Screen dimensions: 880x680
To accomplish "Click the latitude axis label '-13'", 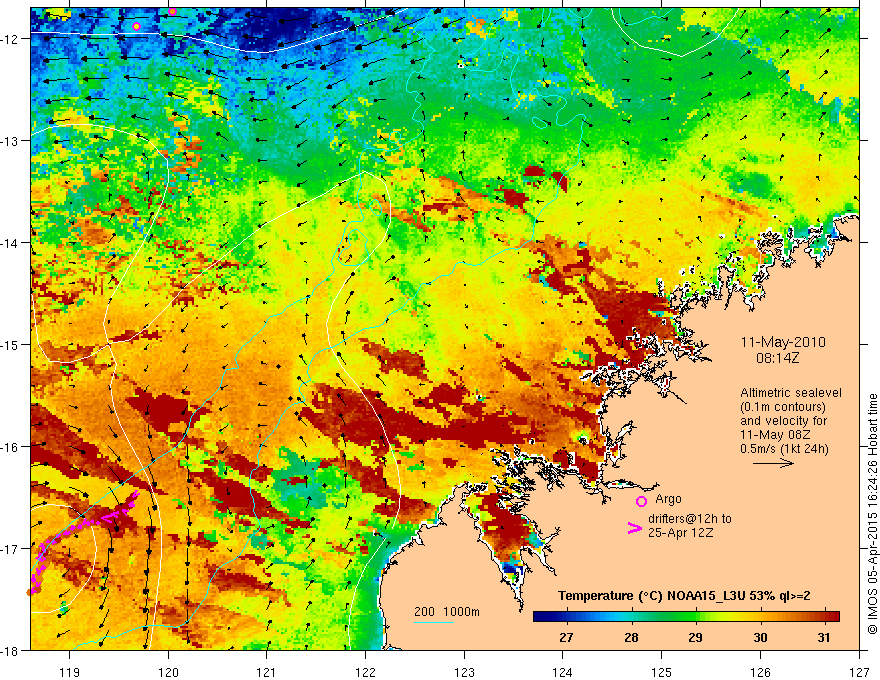I will (11, 141).
